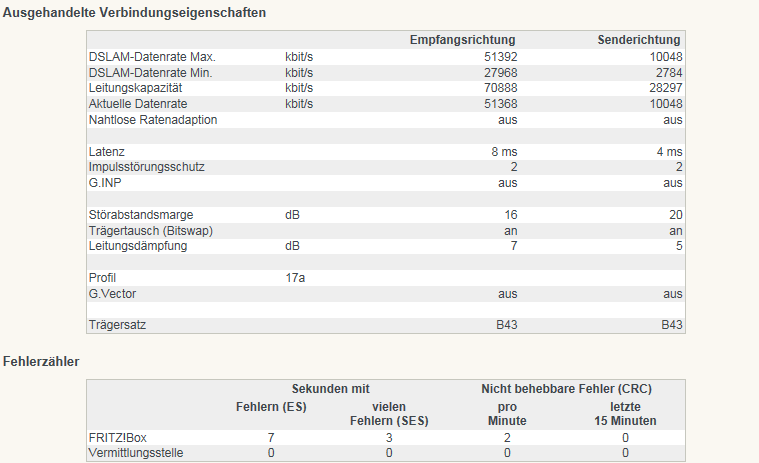Click the Senderichtung column header
Screen dimensions: 759x463
638,40
